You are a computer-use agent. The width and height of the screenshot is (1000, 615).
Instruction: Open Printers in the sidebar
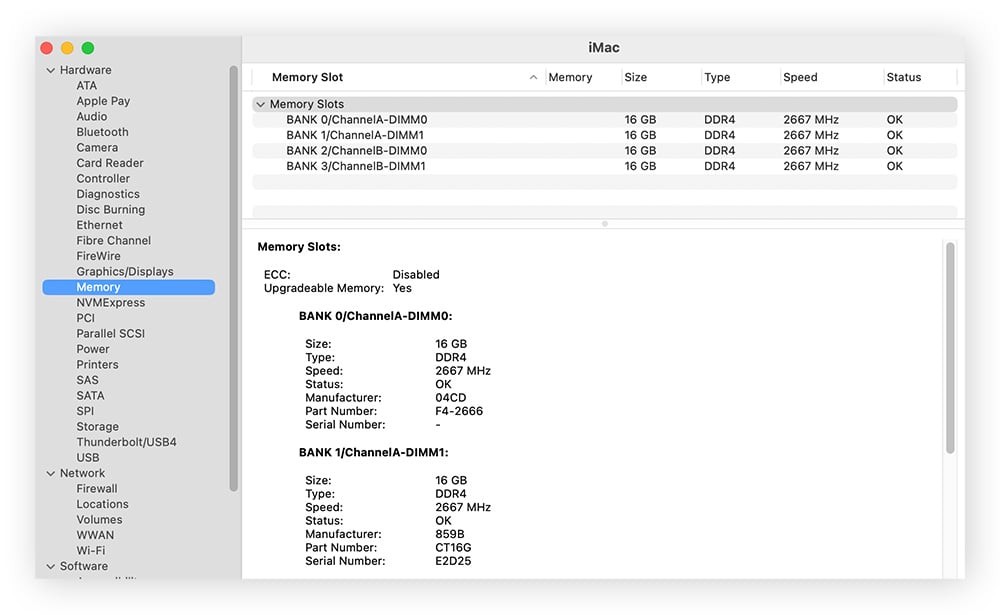[98, 364]
